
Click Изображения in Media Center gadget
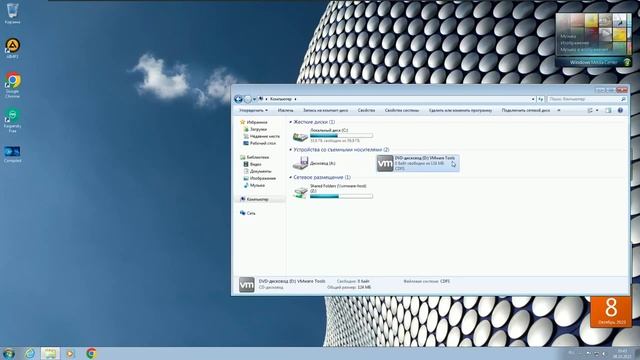(574, 43)
